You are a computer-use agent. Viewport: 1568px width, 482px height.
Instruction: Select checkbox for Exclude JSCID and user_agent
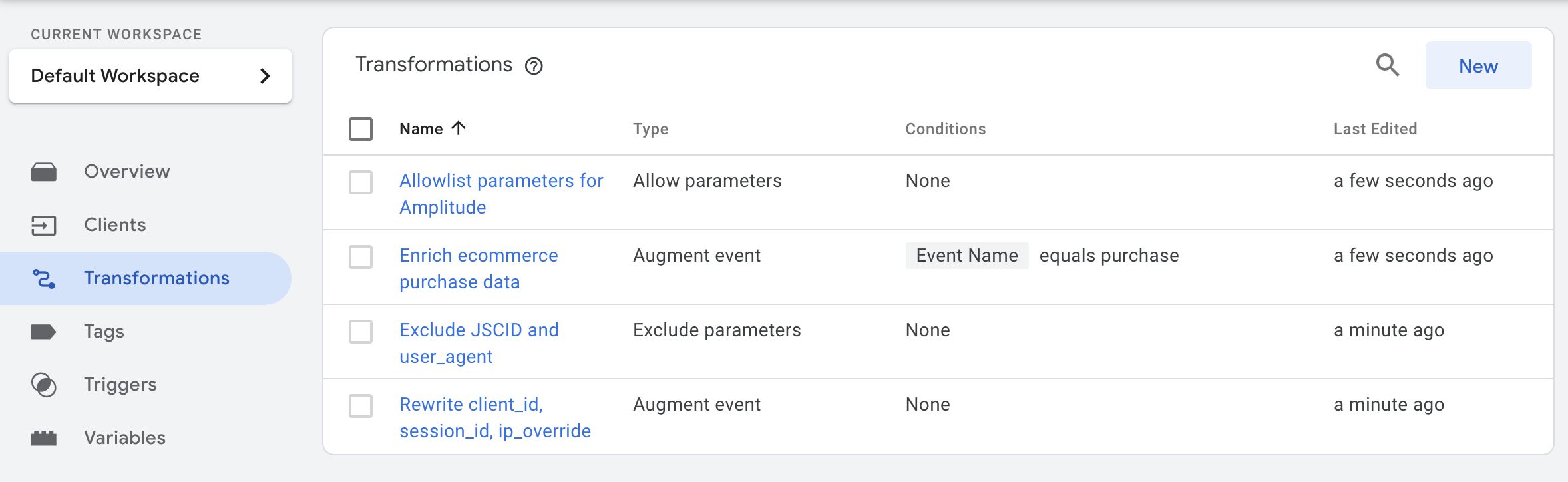[x=361, y=332]
